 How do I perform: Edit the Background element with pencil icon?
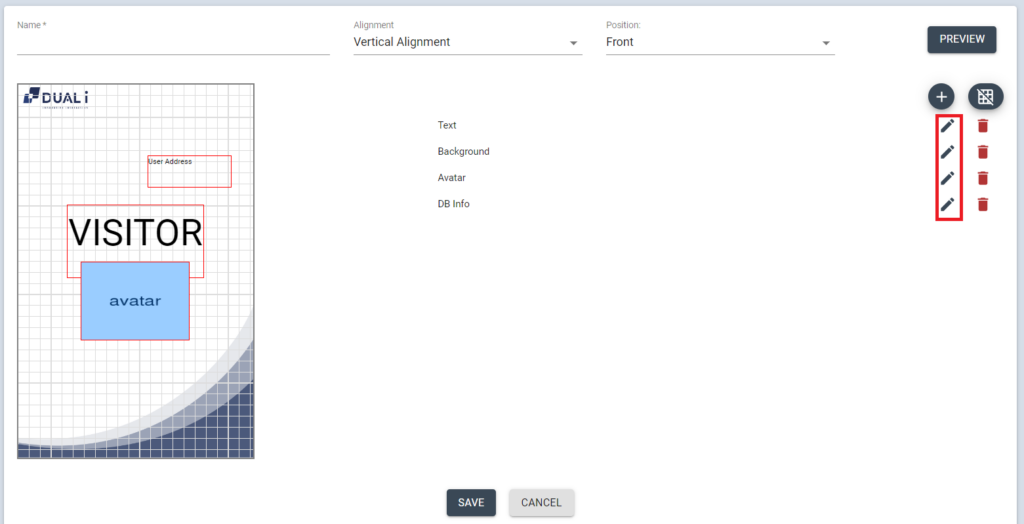click(947, 152)
